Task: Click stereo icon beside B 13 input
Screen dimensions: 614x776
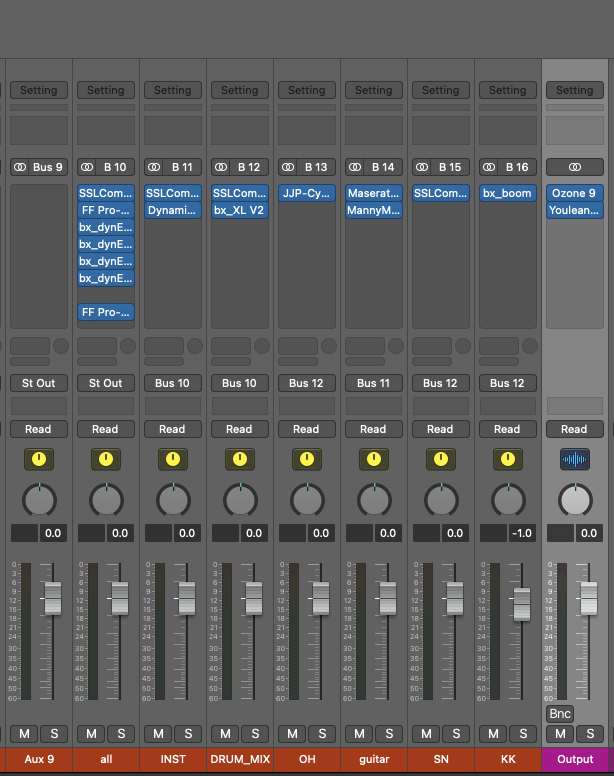Action: [288, 167]
